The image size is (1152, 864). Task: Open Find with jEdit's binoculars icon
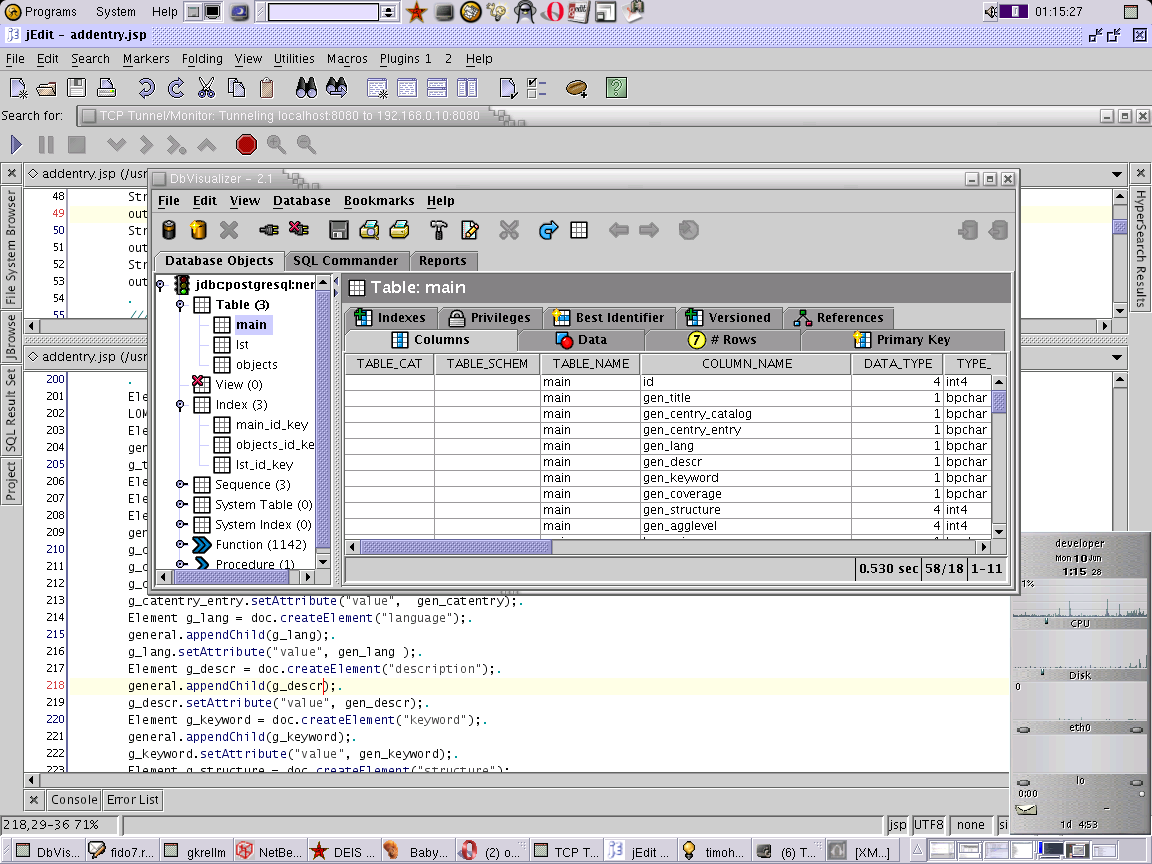point(306,88)
